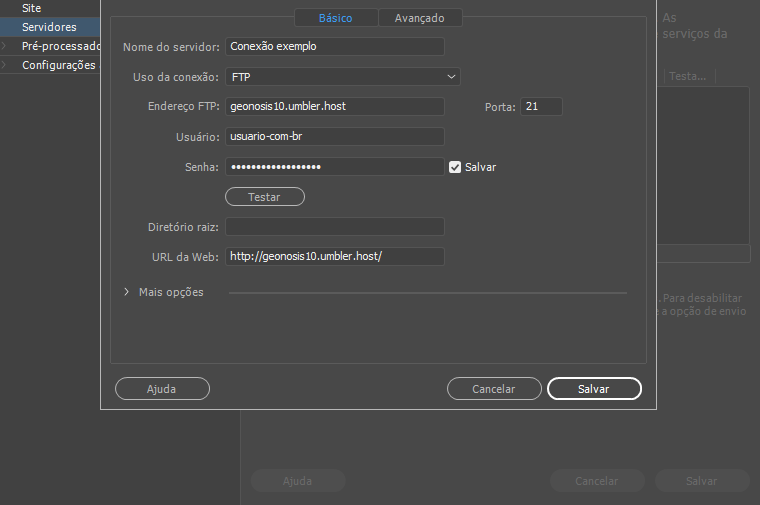760x505 pixels.
Task: Select Site in the left sidebar
Action: click(x=32, y=8)
